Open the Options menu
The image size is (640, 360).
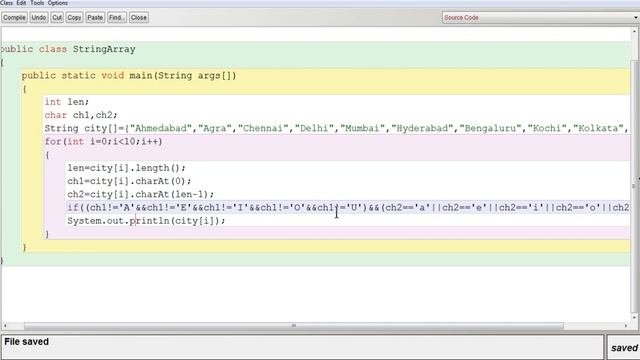(x=58, y=3)
